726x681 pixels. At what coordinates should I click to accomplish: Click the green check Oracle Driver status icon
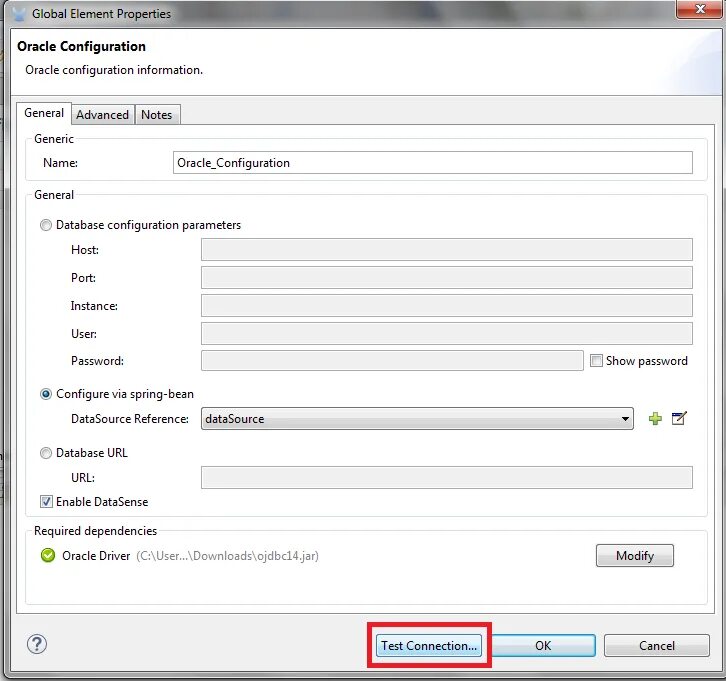[x=48, y=555]
